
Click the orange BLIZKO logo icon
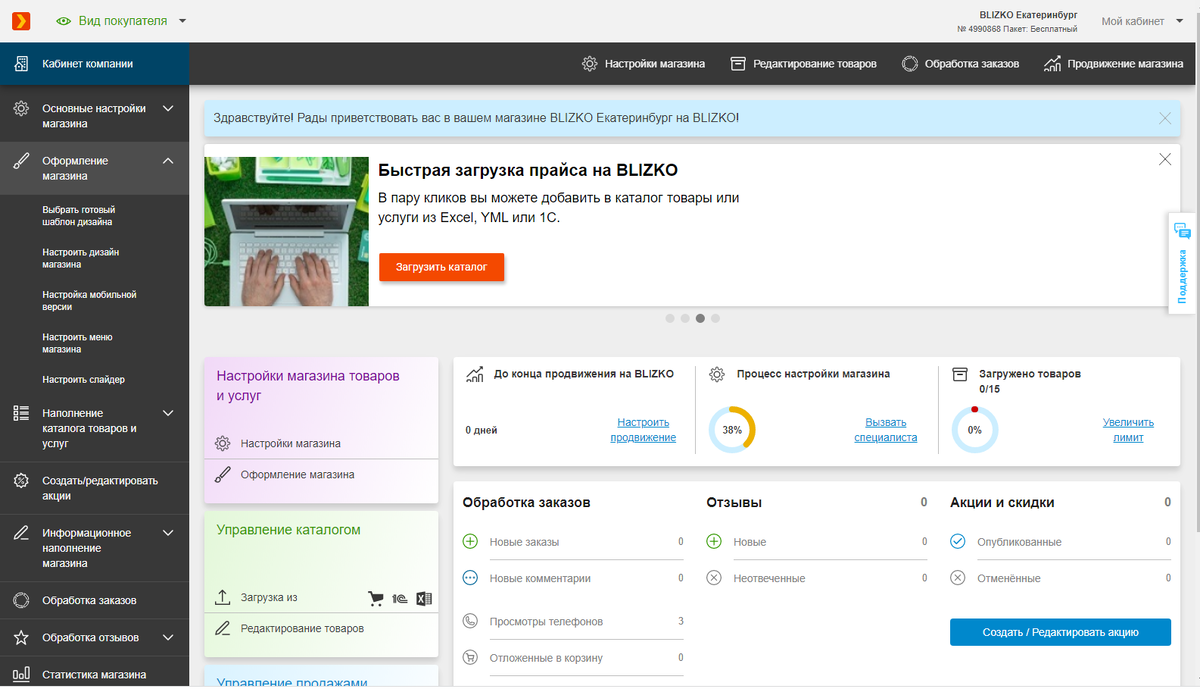tap(20, 21)
